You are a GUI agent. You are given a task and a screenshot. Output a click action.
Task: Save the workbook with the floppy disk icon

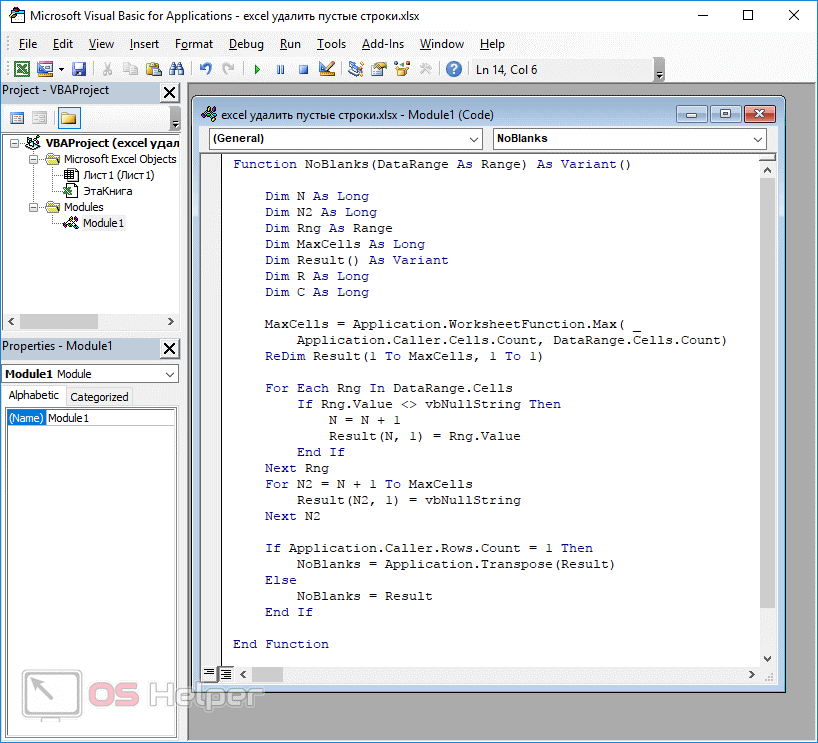click(x=79, y=69)
